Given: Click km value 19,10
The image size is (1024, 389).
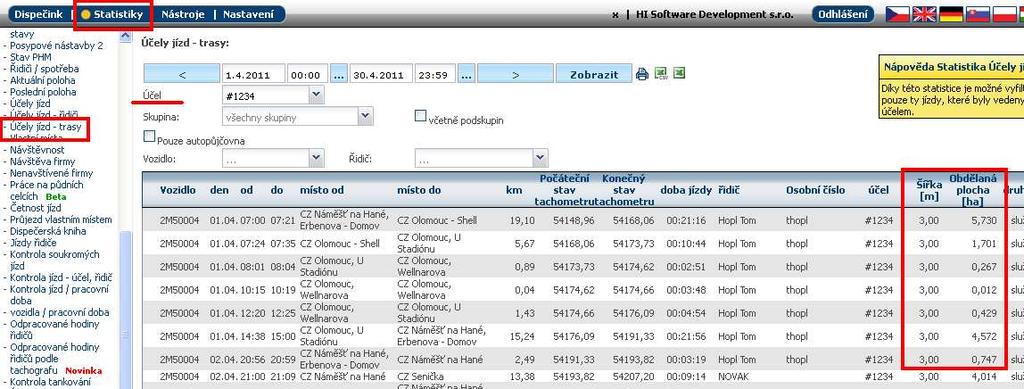Looking at the screenshot, I should [522, 221].
